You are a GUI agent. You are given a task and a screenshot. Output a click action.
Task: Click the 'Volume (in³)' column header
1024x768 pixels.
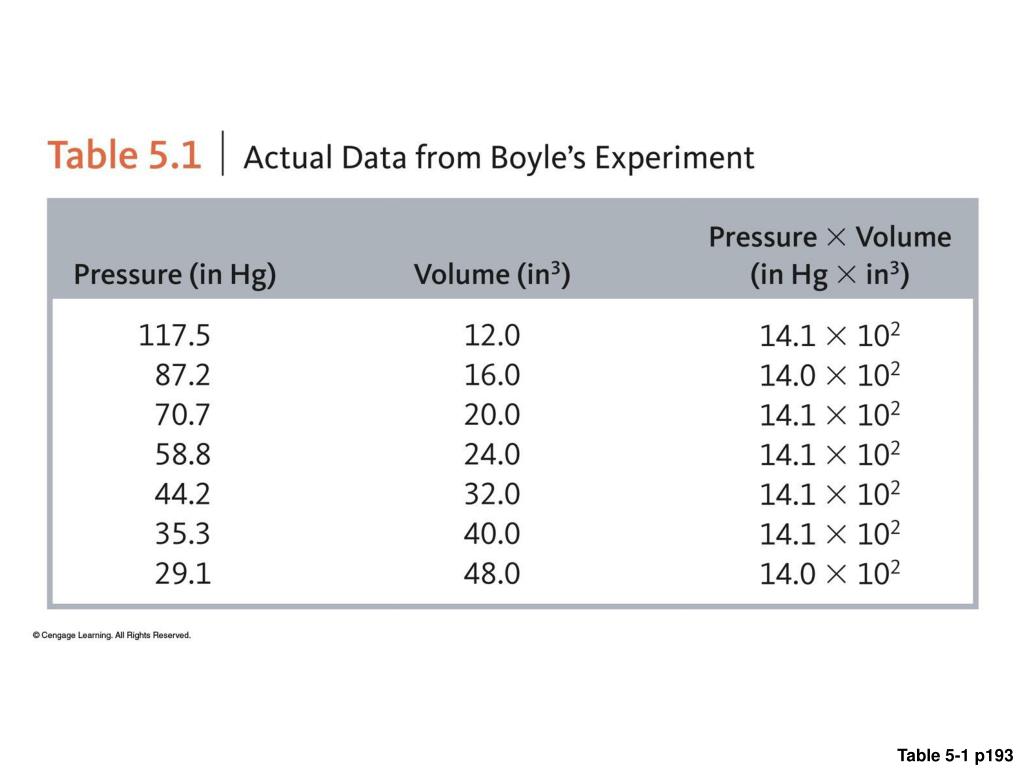coord(492,274)
